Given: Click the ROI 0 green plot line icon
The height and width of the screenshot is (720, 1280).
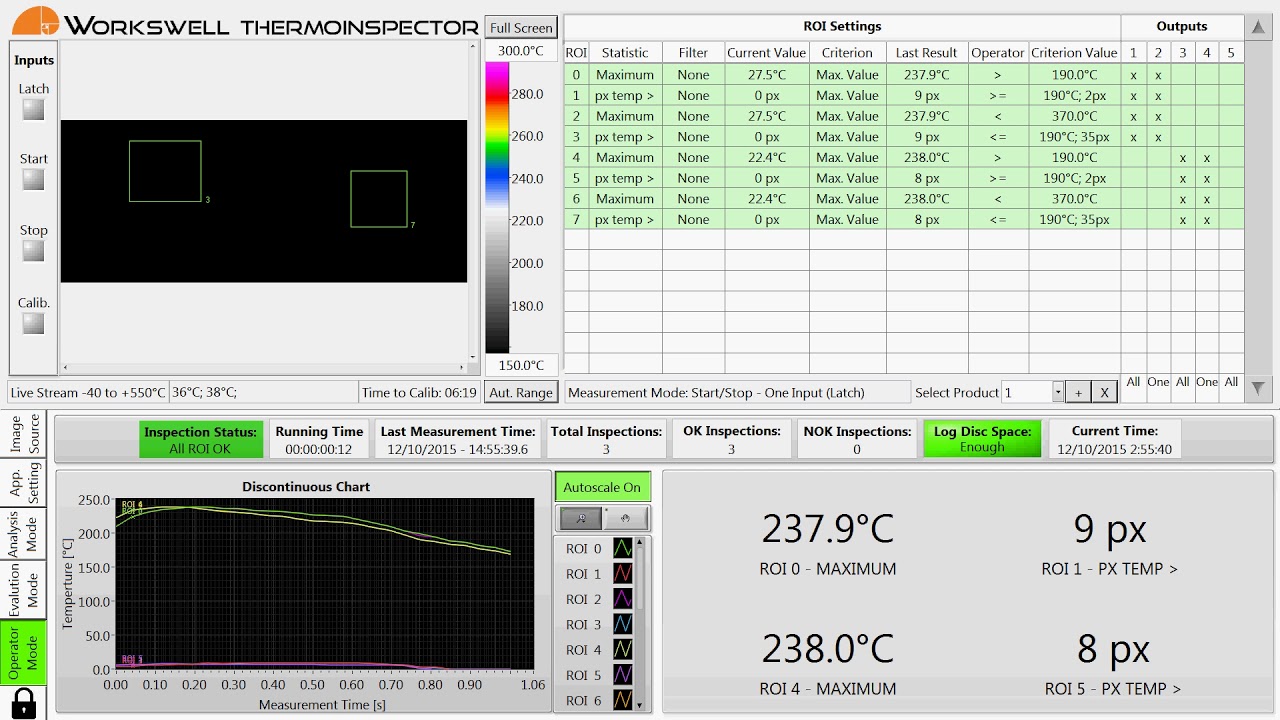Looking at the screenshot, I should (x=622, y=548).
